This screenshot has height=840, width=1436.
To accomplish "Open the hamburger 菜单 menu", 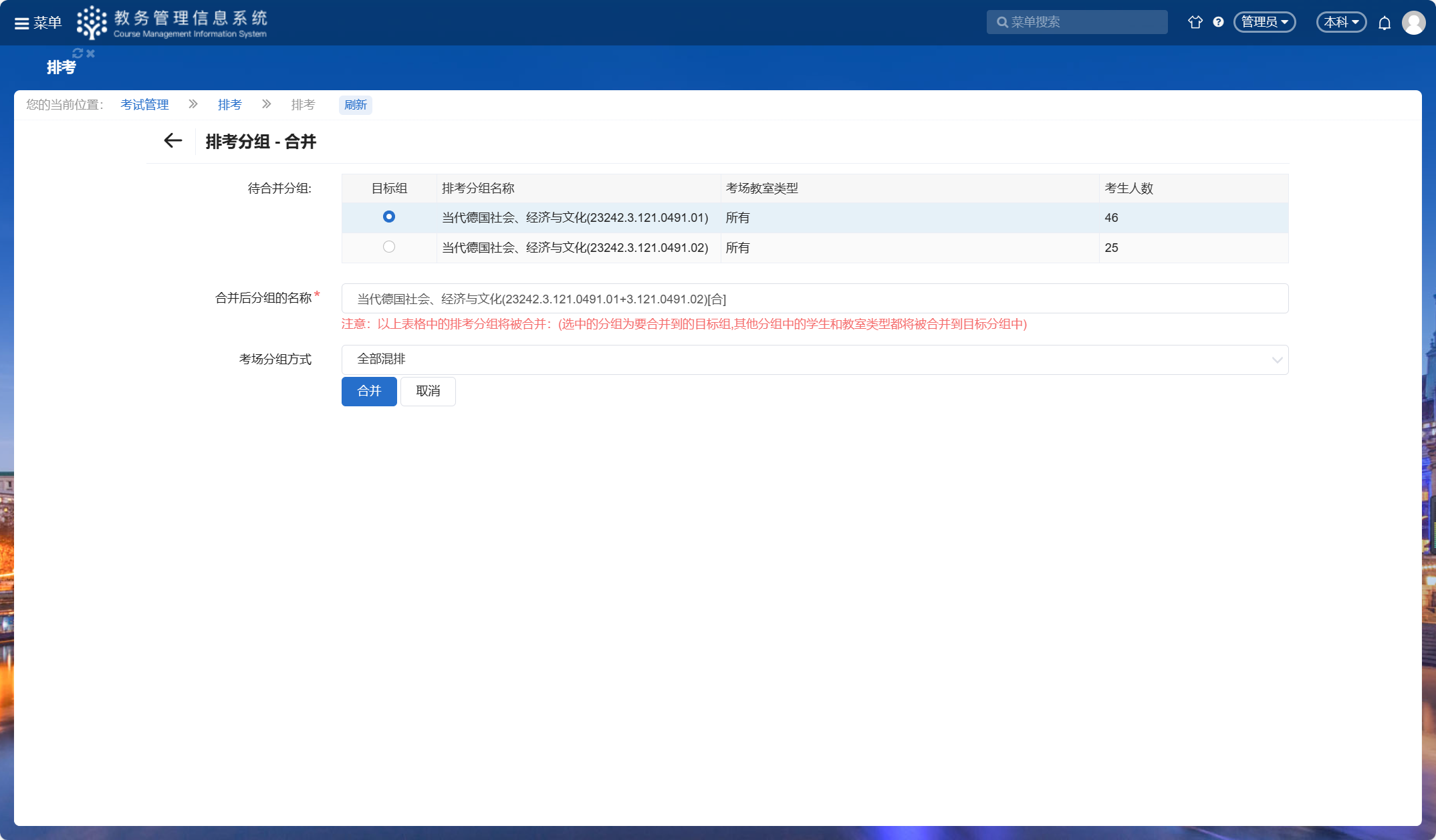I will click(x=37, y=23).
